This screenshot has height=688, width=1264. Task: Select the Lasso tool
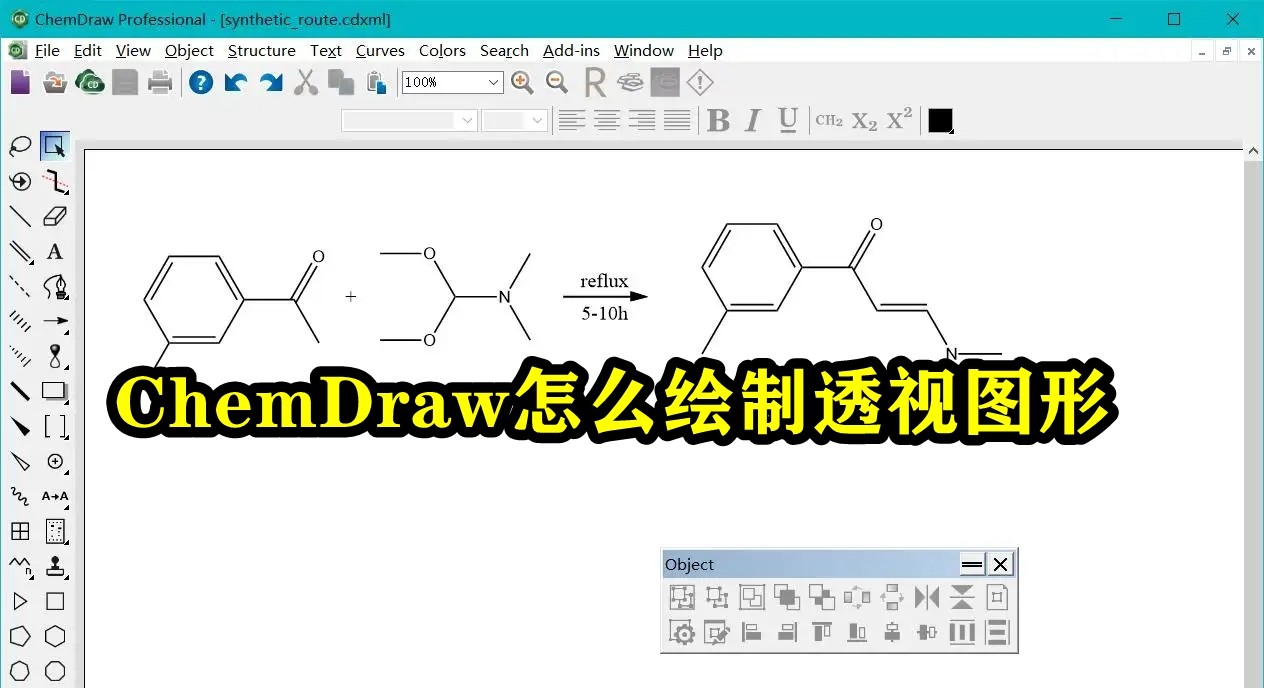(x=20, y=147)
